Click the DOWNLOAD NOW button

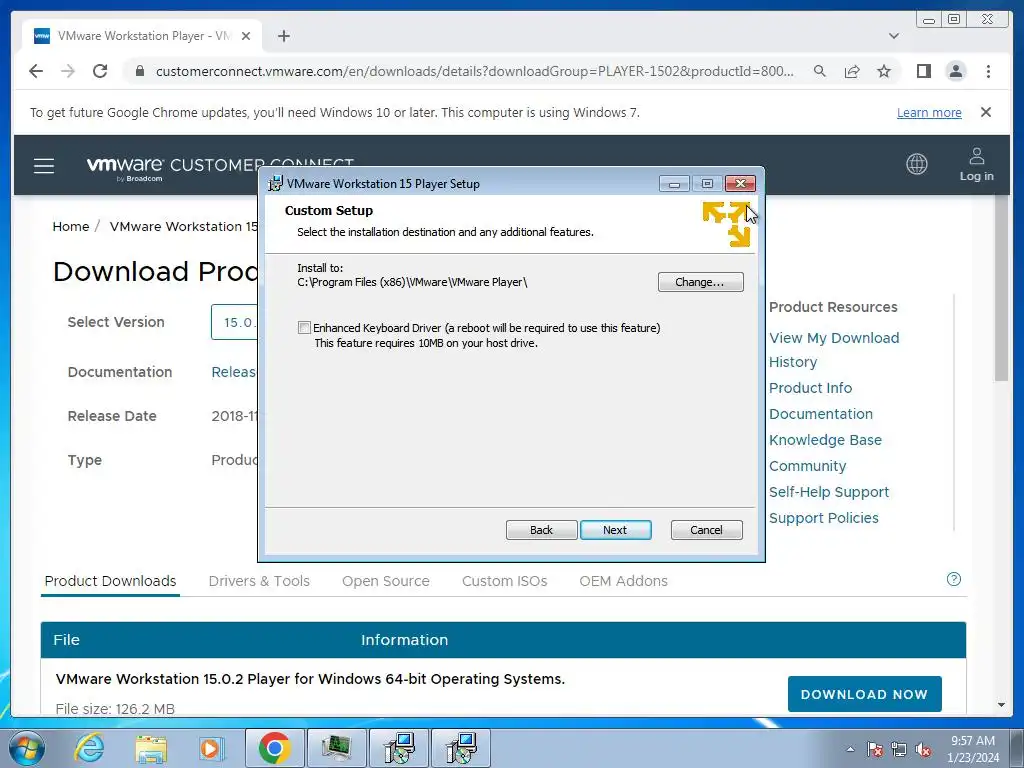(865, 694)
